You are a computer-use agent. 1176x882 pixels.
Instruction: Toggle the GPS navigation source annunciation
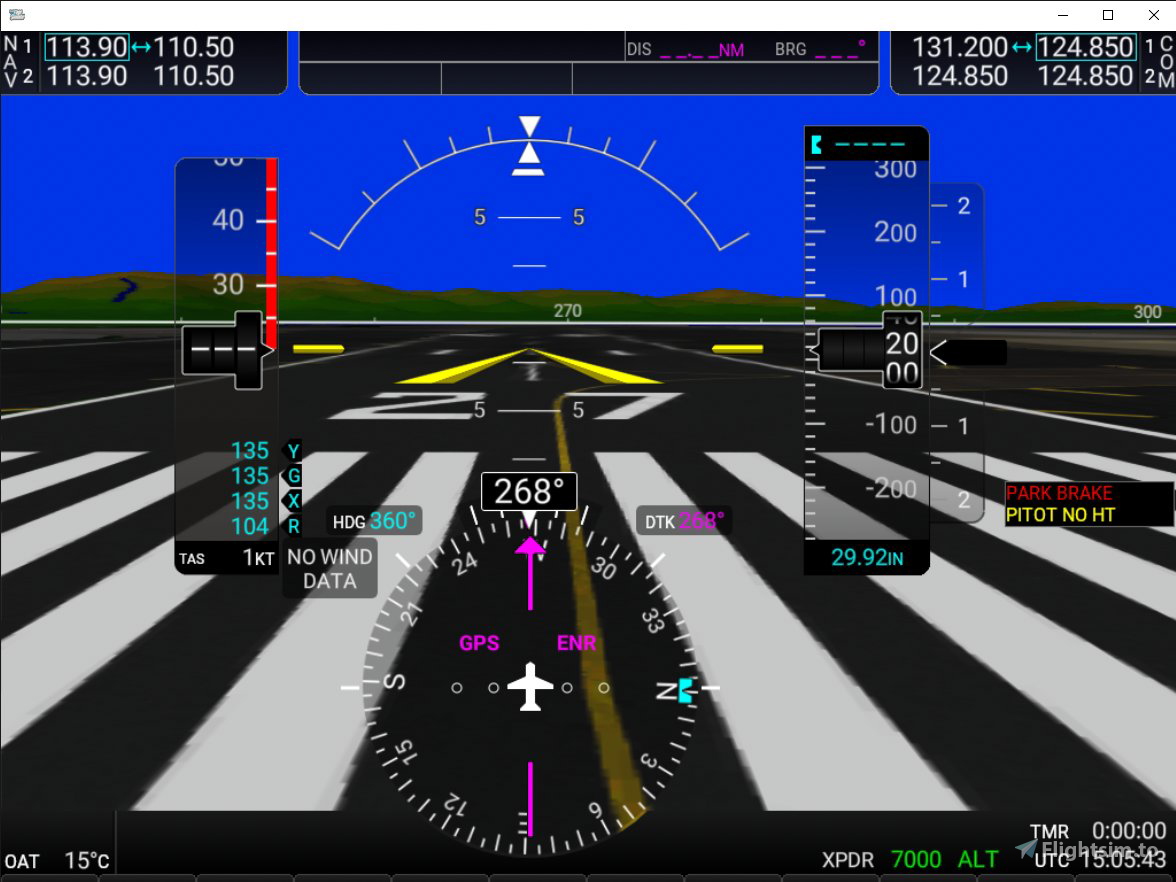coord(479,643)
